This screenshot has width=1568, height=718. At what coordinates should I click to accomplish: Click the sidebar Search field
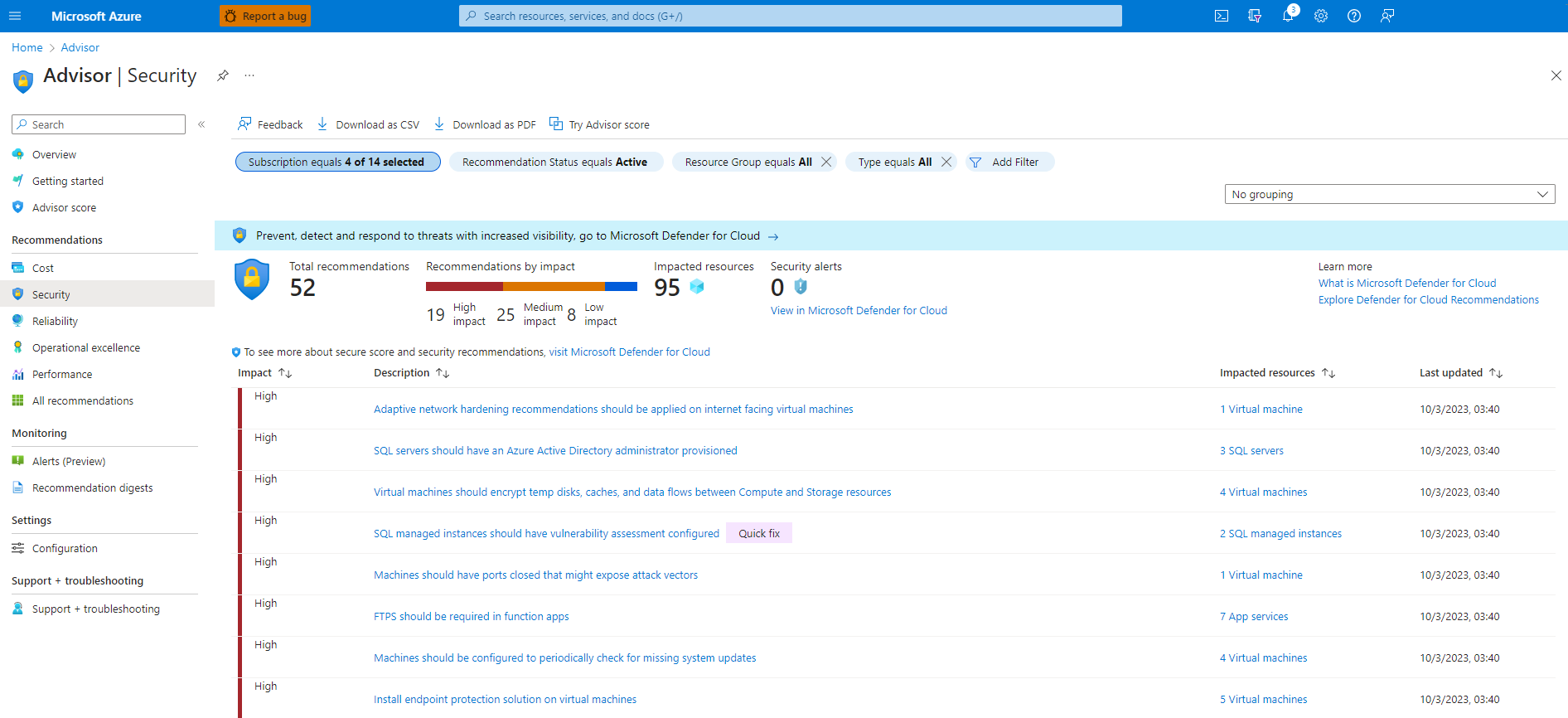(99, 124)
